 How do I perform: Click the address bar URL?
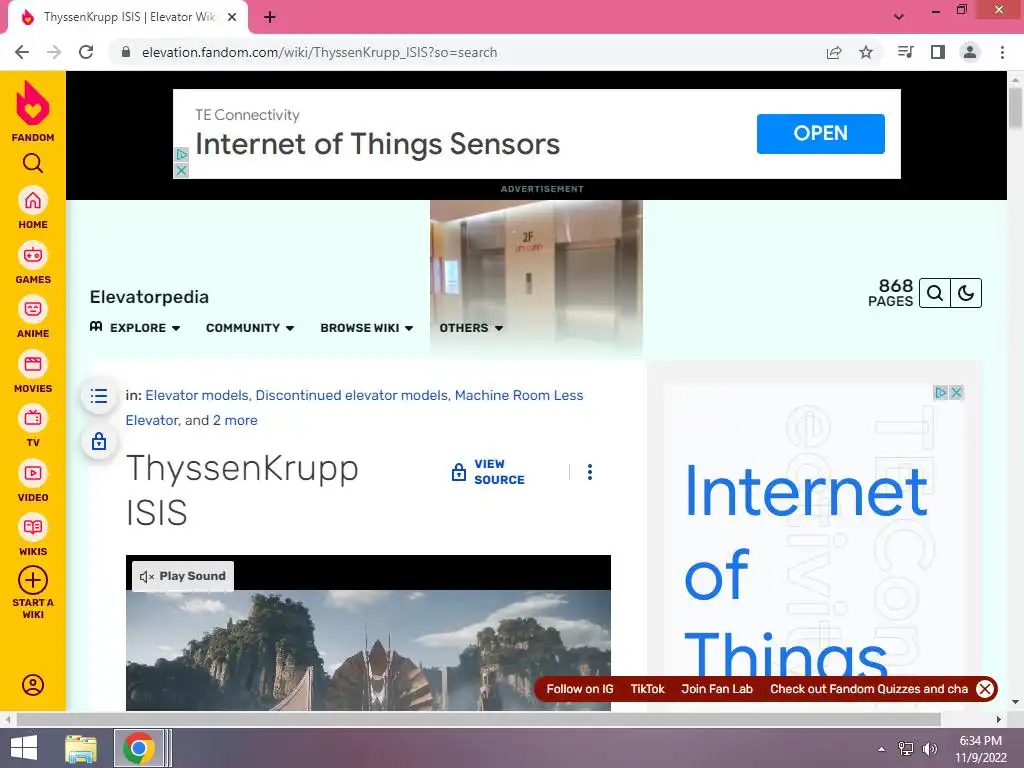[319, 52]
